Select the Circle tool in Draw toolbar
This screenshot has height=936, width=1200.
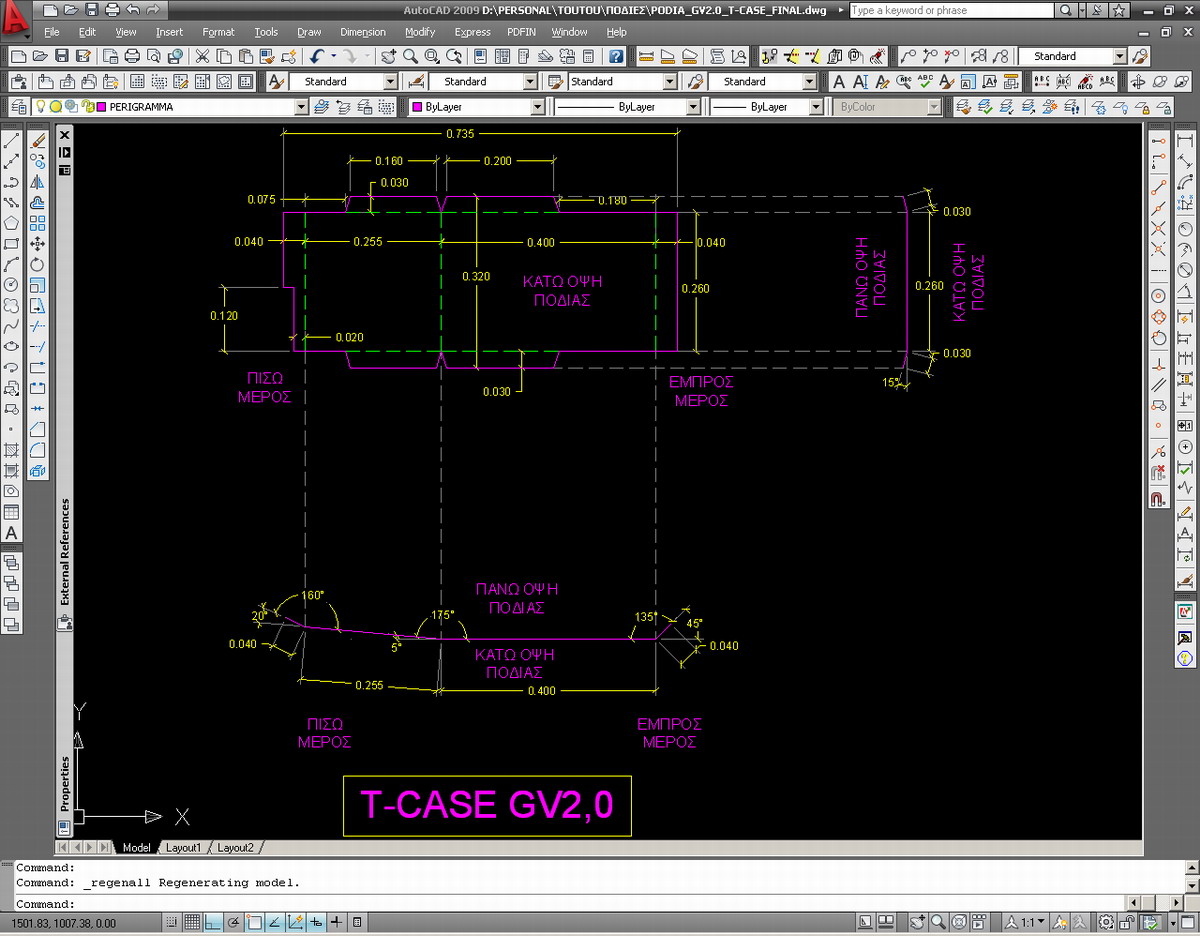point(12,284)
